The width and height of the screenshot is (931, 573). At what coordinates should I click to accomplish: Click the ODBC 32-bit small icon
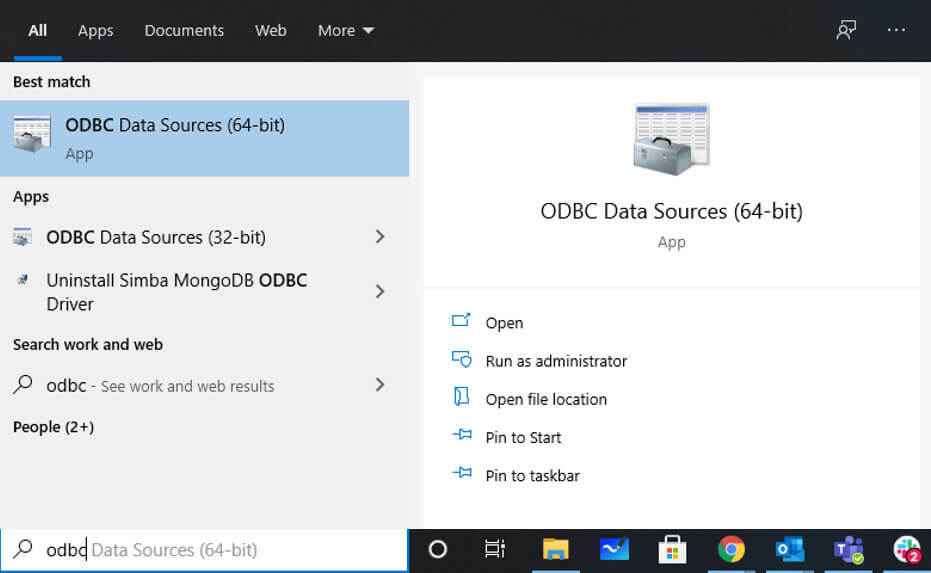click(23, 237)
